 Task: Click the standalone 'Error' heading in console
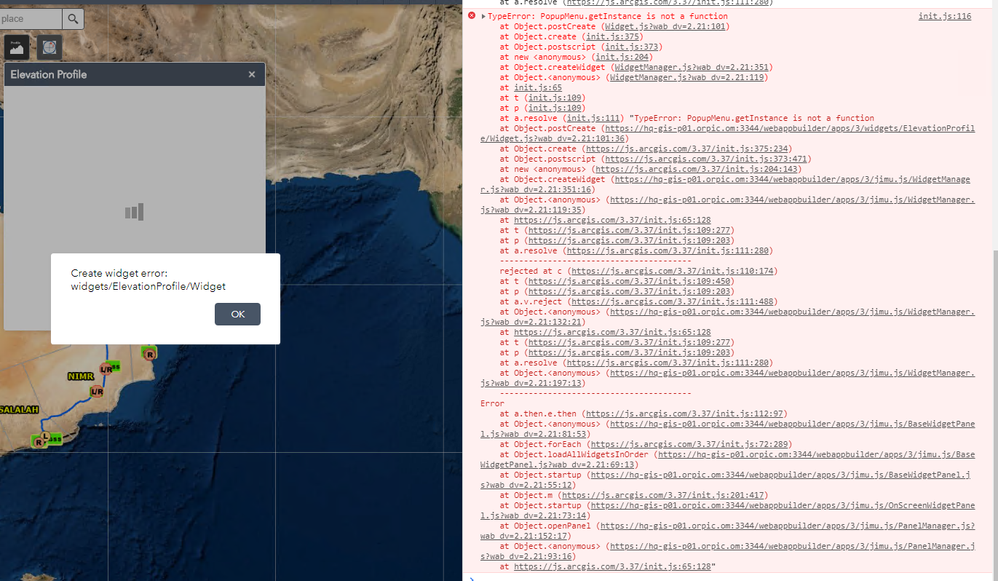492,403
